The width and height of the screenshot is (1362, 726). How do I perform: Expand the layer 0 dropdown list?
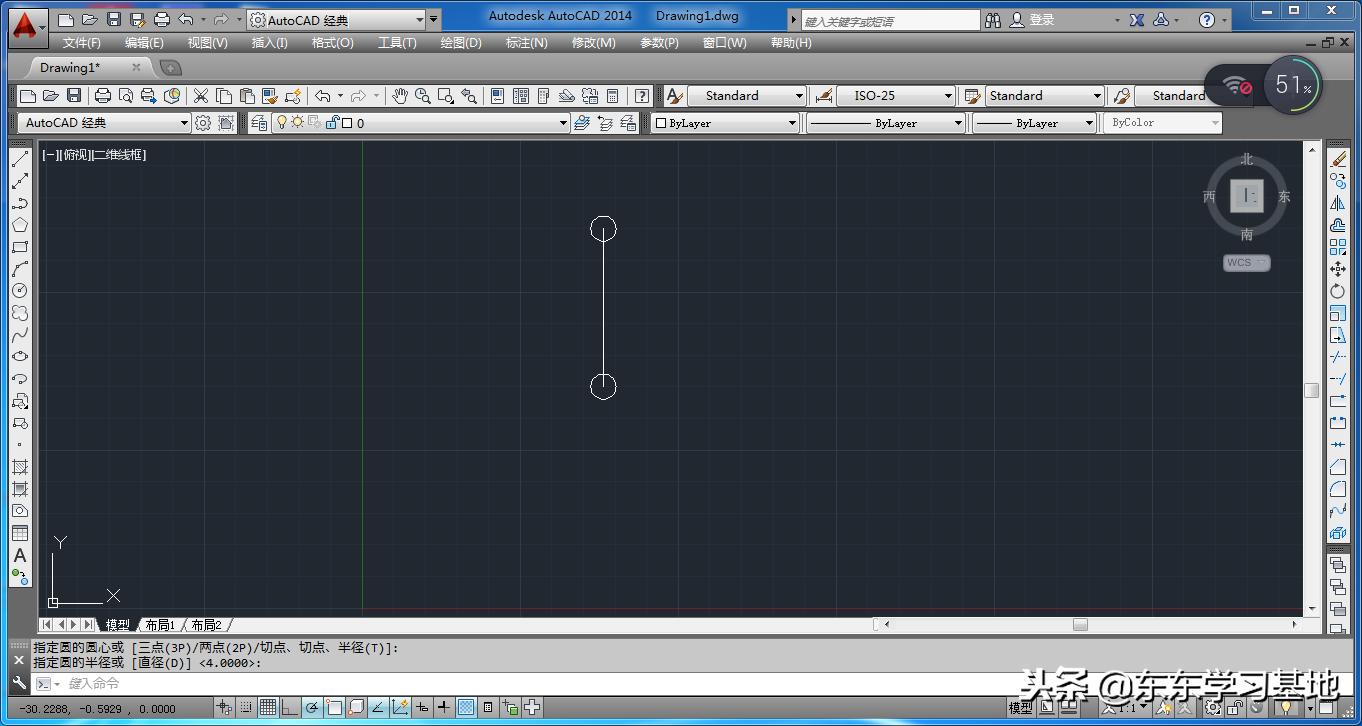[x=563, y=123]
